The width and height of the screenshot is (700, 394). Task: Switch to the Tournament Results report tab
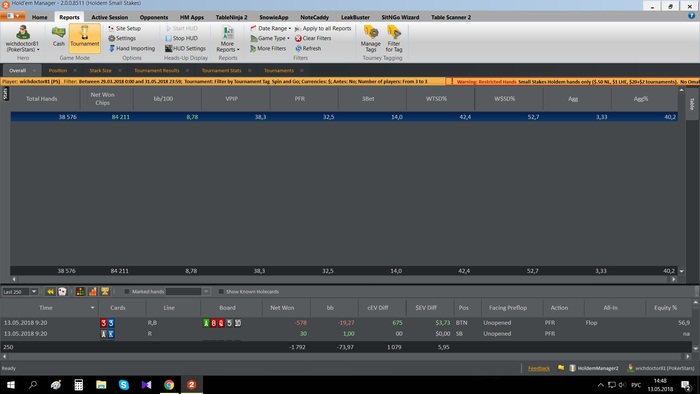click(x=157, y=71)
